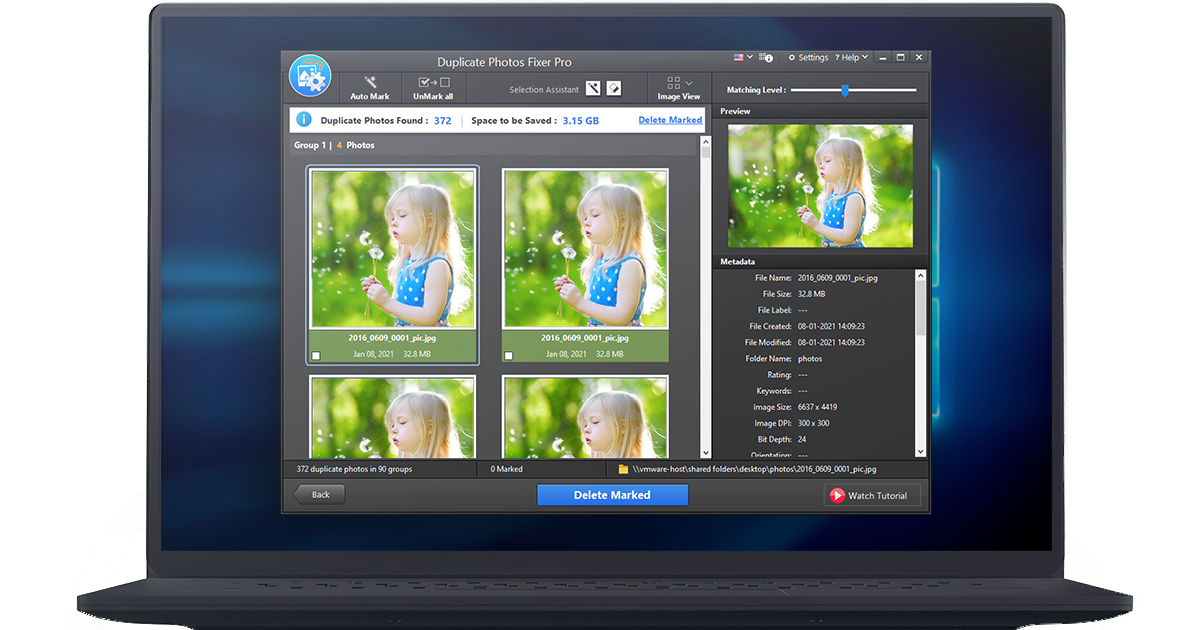Click the File Created date 08-01-2021 14:09:23
Screen dimensions: 1200x630
click(x=831, y=326)
